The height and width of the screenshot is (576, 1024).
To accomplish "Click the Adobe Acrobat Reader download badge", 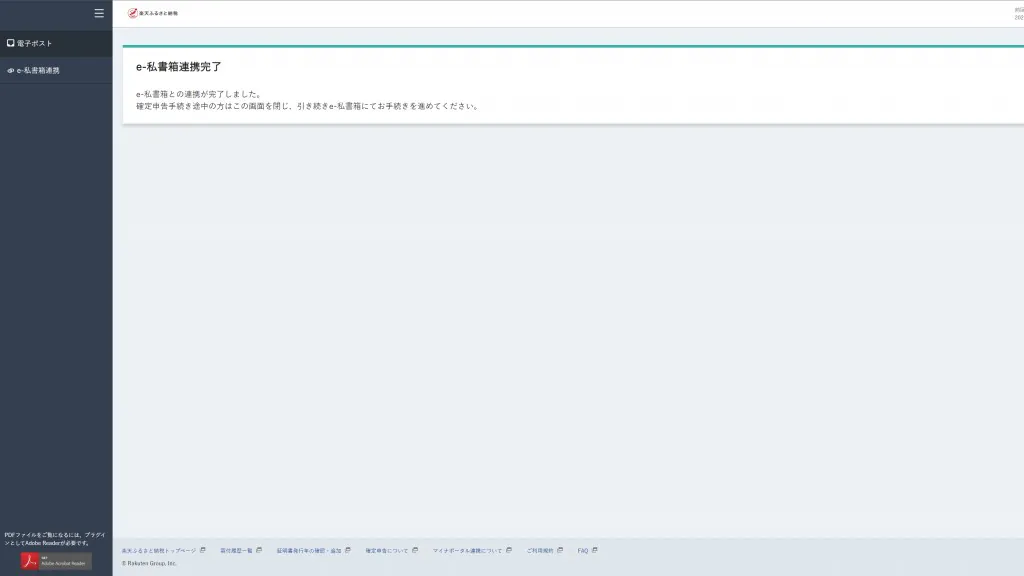I will pos(56,561).
